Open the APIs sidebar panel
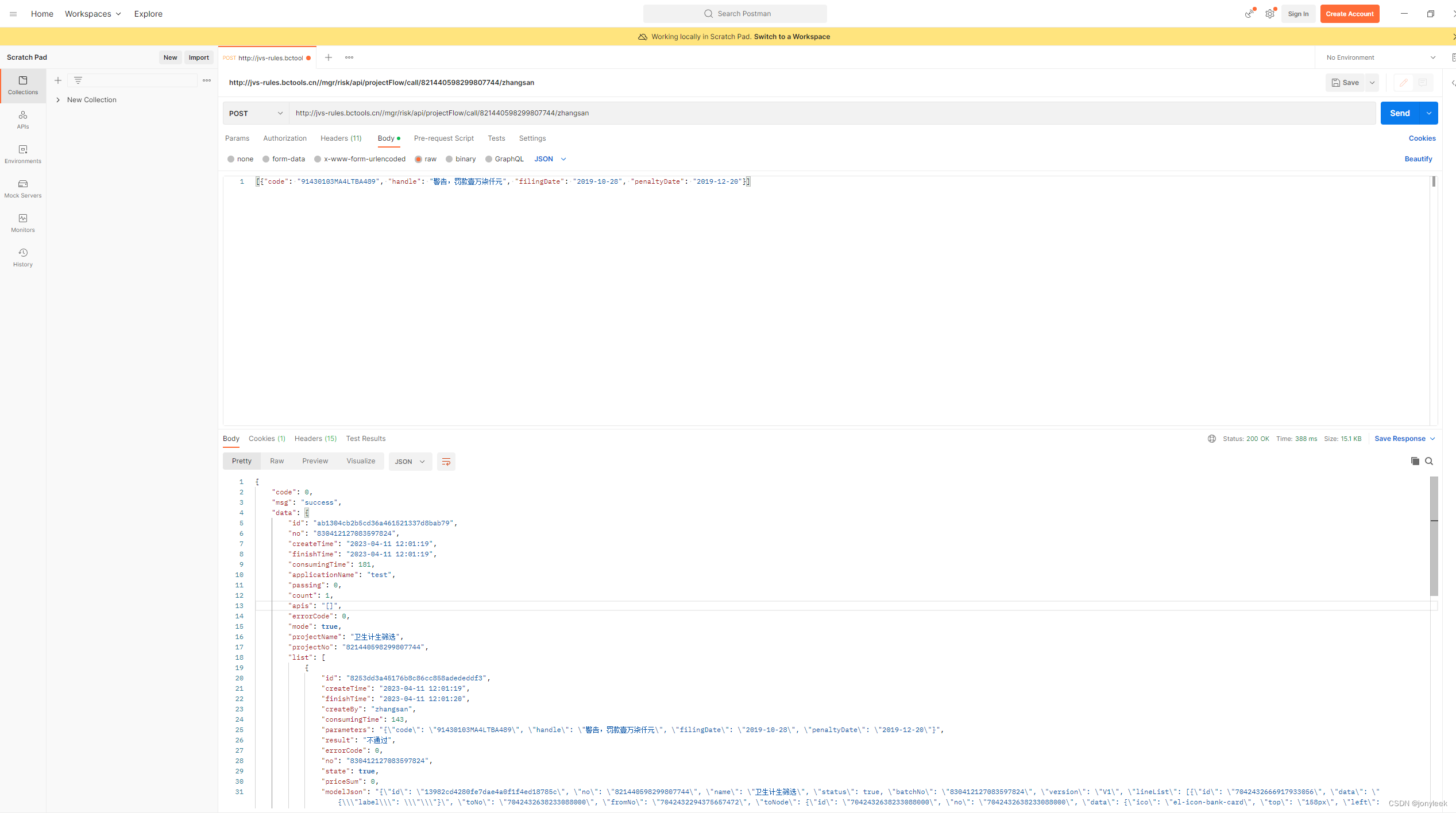Screen dimensions: 1456x813 point(23,119)
